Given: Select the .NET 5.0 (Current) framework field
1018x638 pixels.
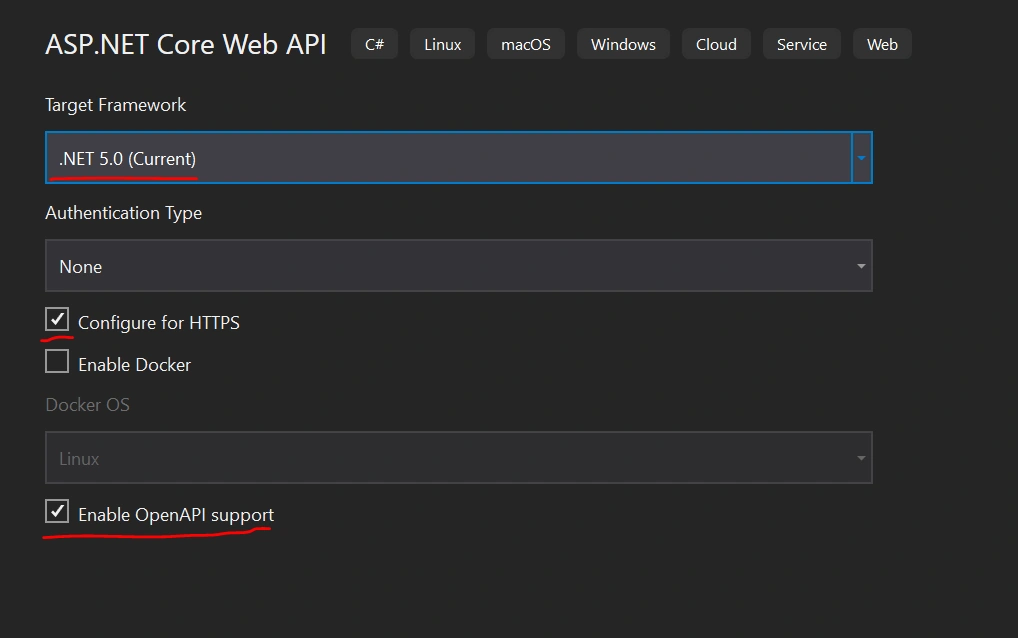Looking at the screenshot, I should click(449, 158).
